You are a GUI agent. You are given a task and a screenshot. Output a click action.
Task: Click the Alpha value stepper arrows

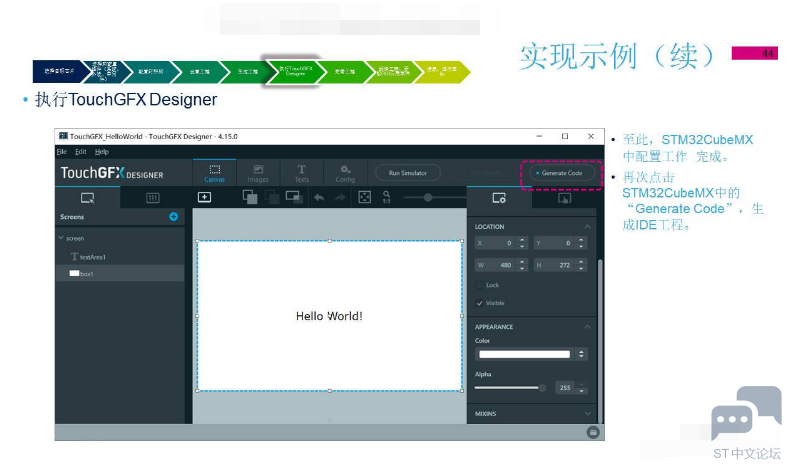coord(581,388)
